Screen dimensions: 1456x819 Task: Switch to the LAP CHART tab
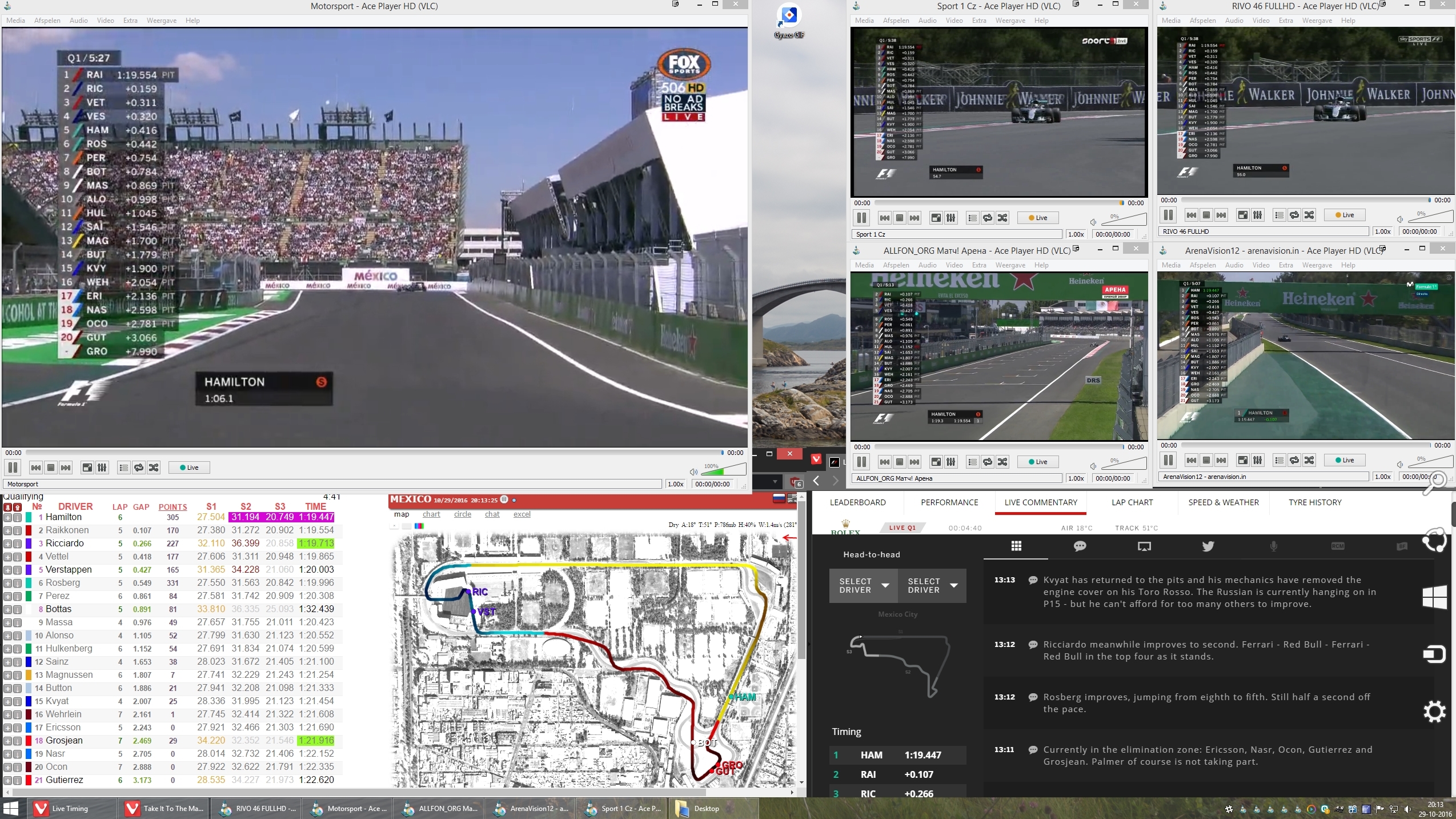(x=1132, y=502)
